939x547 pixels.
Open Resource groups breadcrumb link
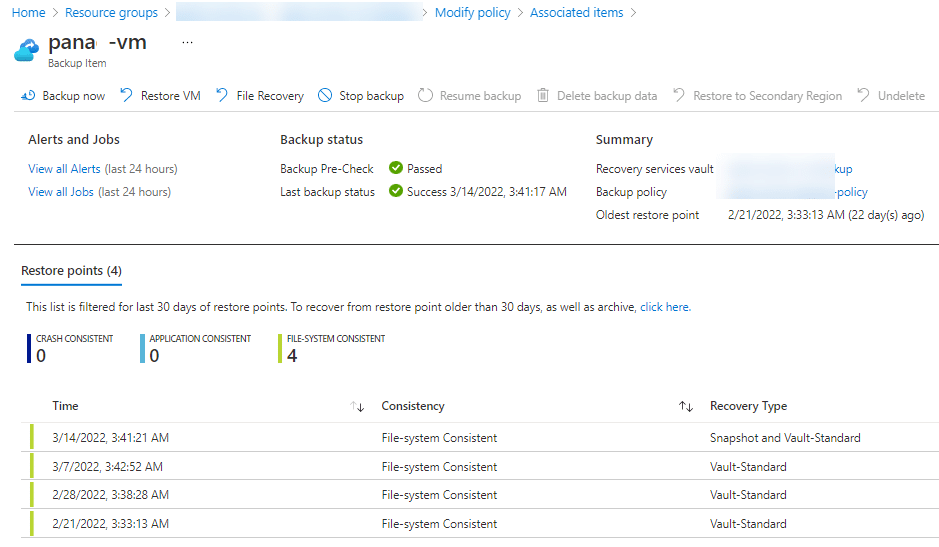click(111, 13)
